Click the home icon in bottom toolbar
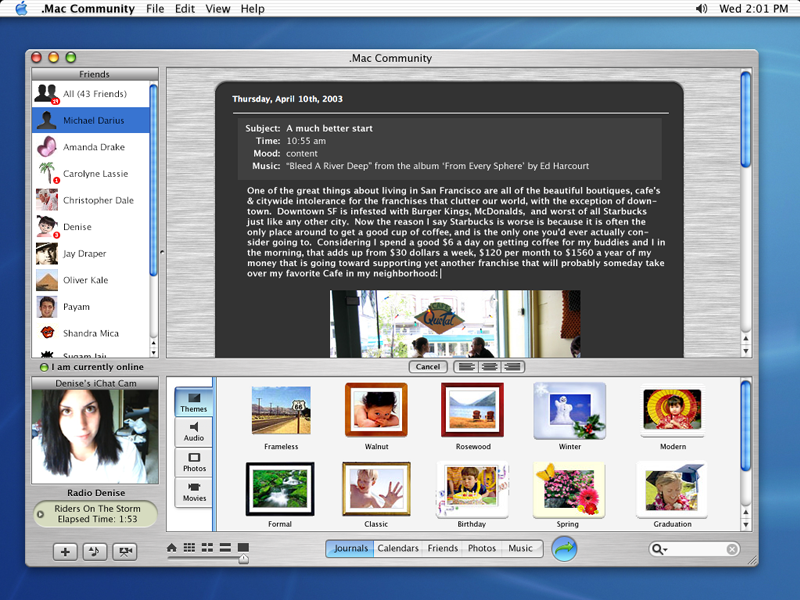 pyautogui.click(x=172, y=547)
